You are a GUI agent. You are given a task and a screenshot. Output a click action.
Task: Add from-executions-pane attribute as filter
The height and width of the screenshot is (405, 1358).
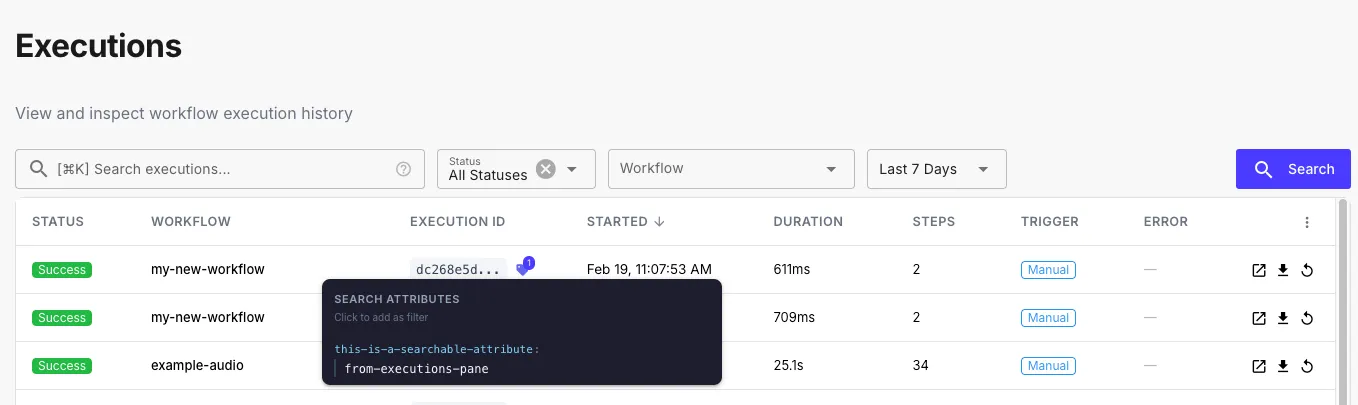(x=416, y=369)
